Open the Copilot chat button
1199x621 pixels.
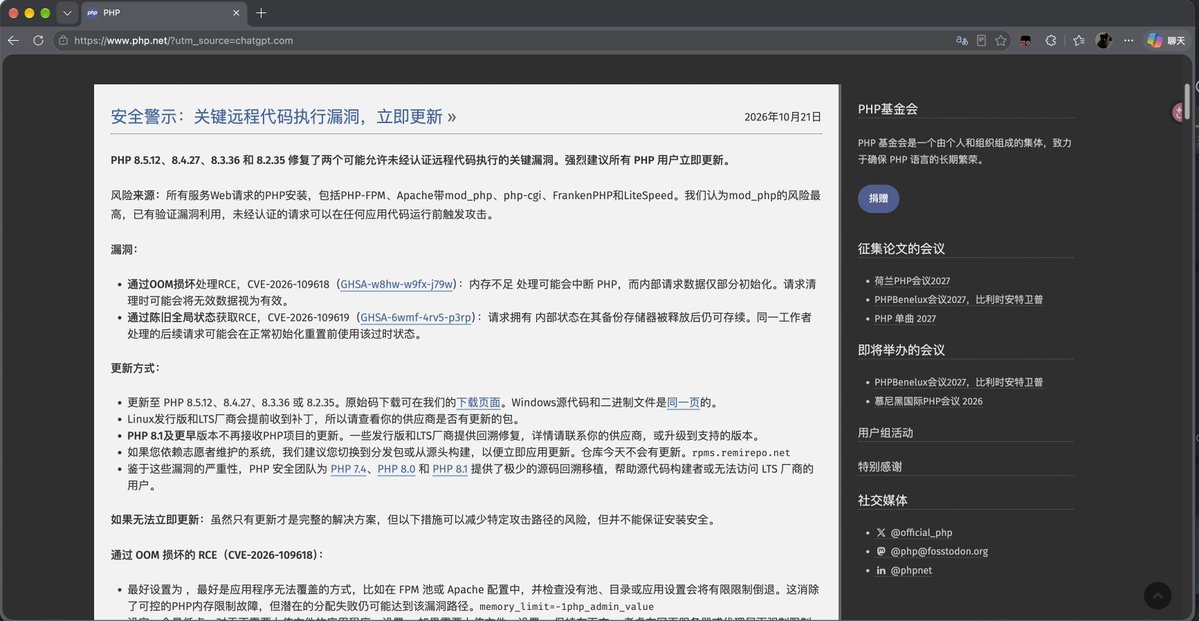(1165, 41)
